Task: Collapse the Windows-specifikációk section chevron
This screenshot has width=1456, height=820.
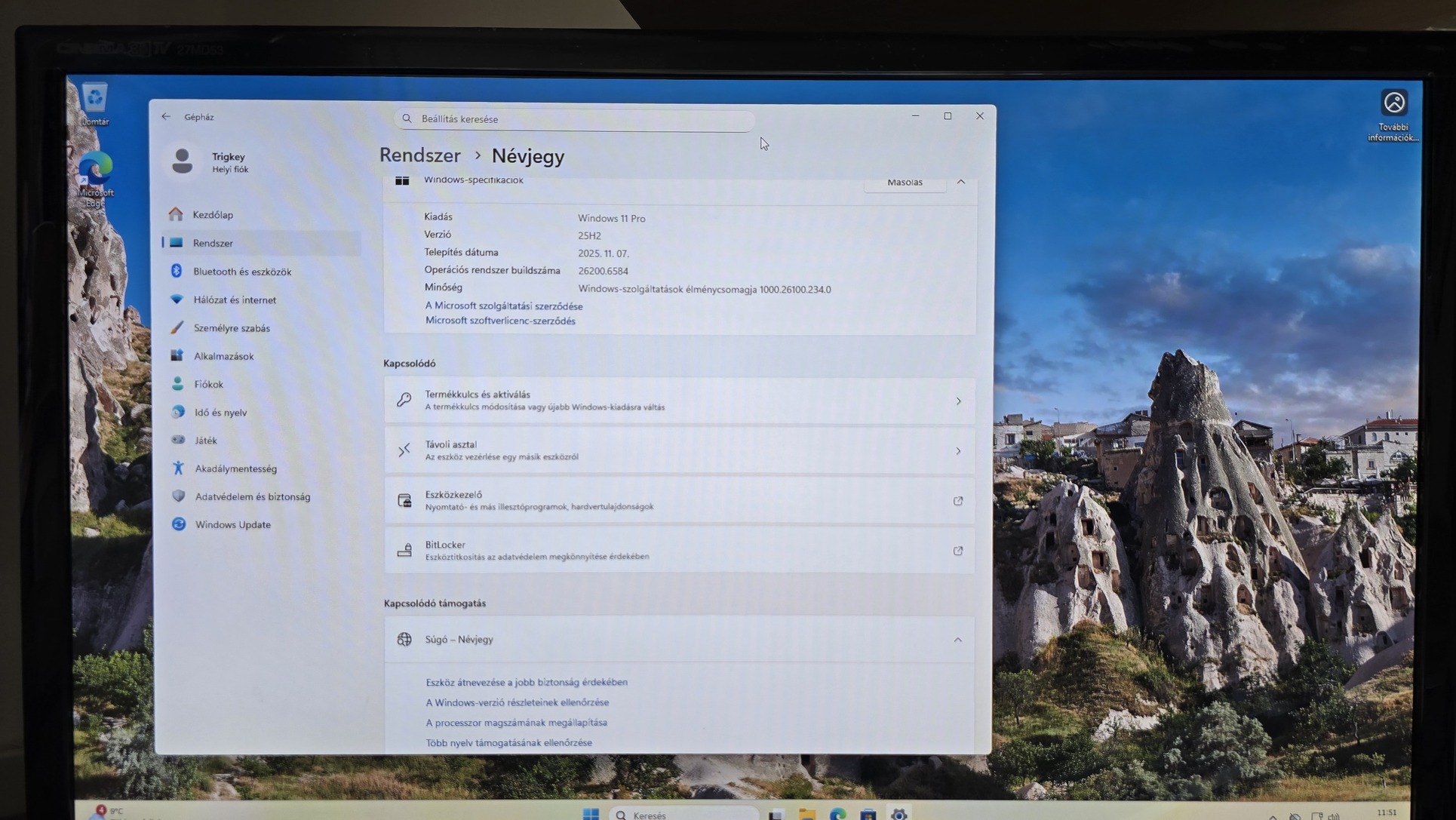Action: [960, 182]
